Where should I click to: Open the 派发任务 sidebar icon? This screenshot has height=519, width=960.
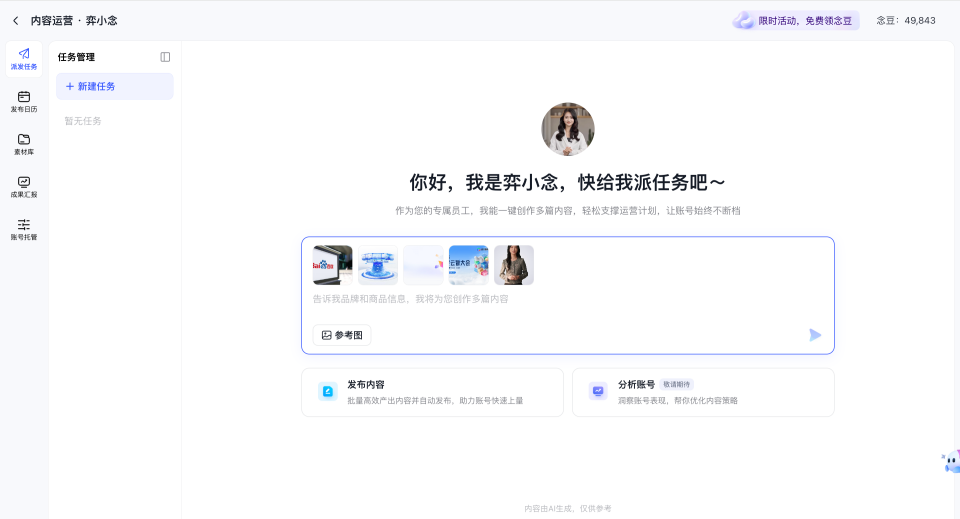(24, 59)
